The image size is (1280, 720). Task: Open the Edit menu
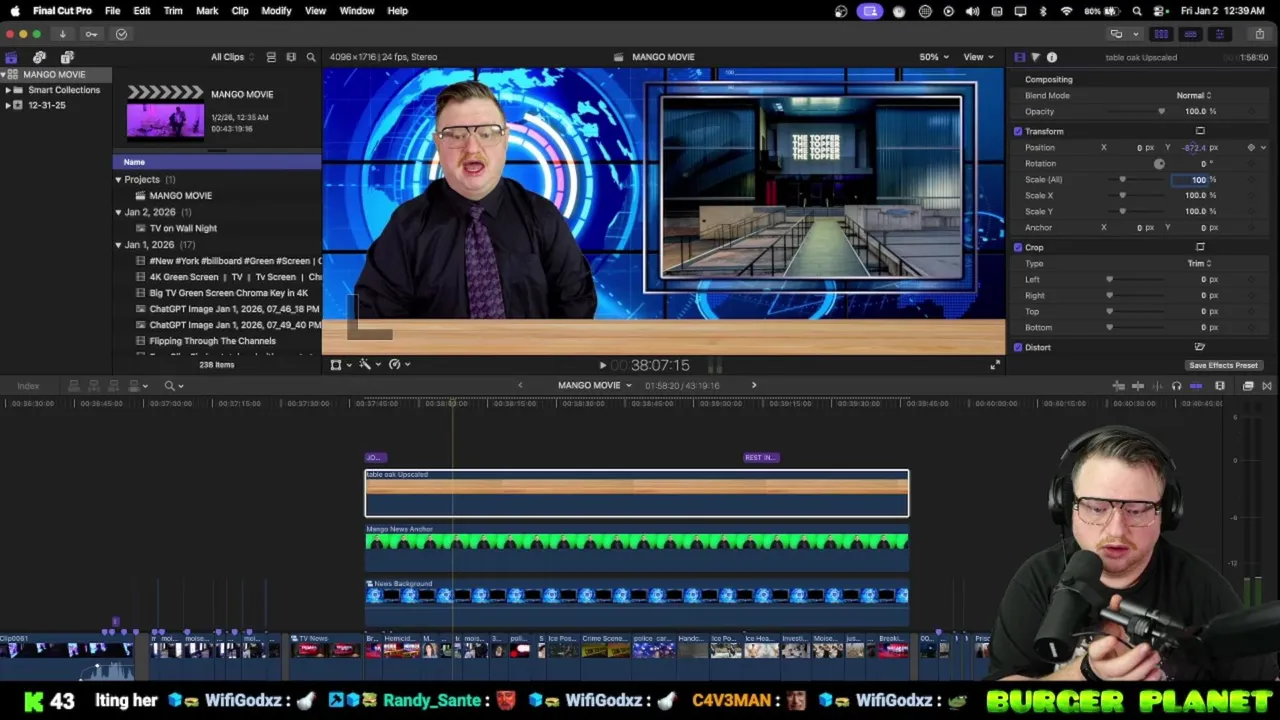[142, 11]
